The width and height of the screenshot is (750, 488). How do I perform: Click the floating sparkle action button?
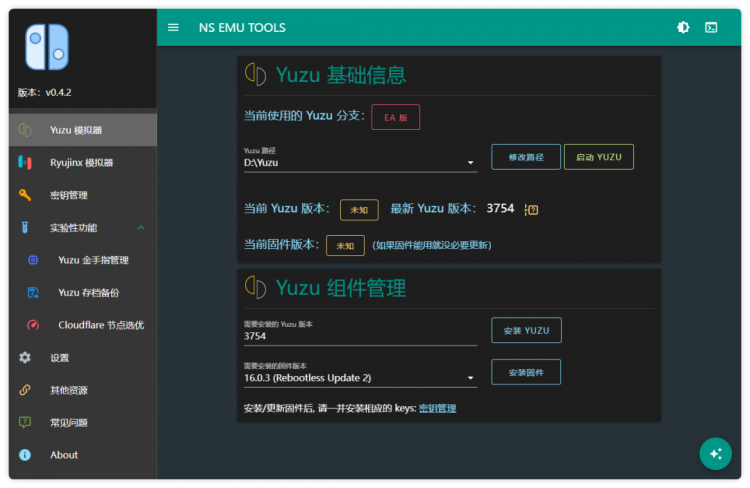[x=716, y=454]
